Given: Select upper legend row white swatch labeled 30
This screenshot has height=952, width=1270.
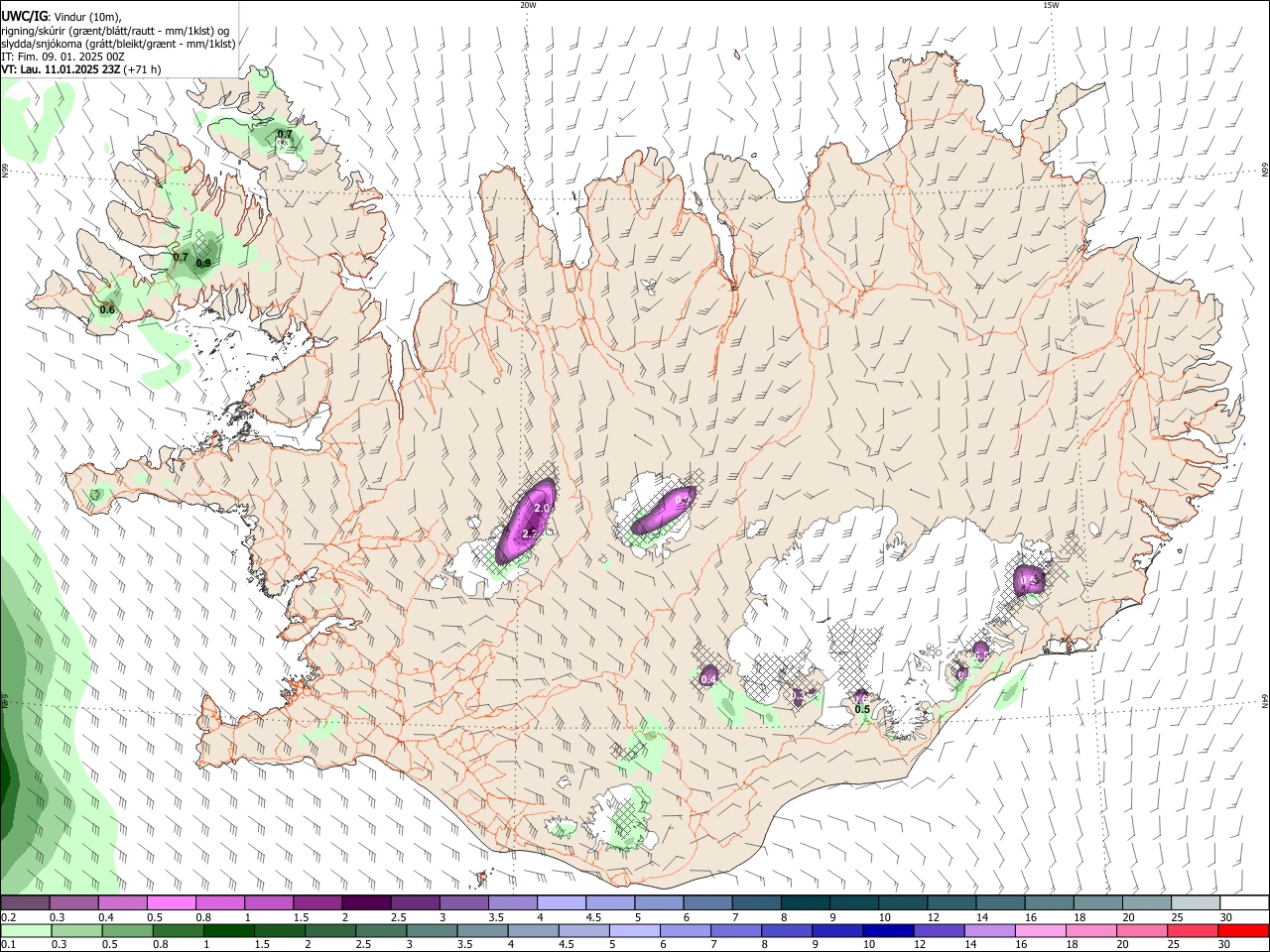Looking at the screenshot, I should pos(1243,903).
